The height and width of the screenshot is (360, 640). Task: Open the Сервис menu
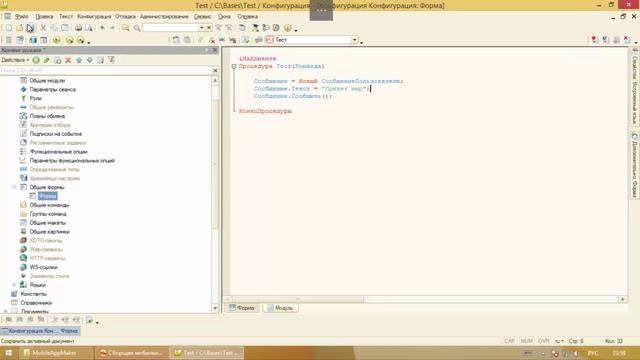pos(202,16)
